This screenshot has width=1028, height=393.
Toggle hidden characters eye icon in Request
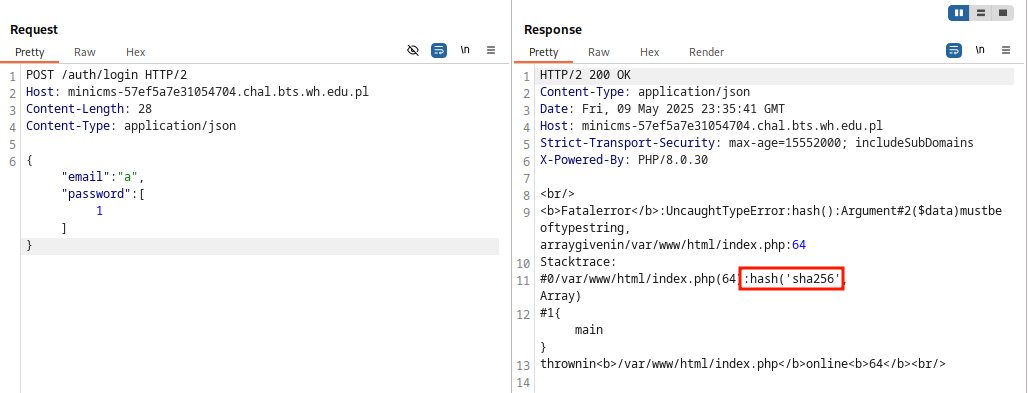tap(413, 50)
